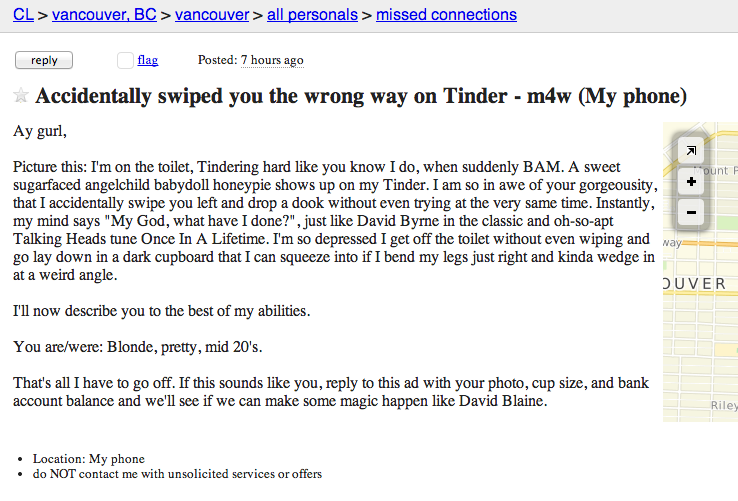Tick the flag checkbox

coord(125,60)
